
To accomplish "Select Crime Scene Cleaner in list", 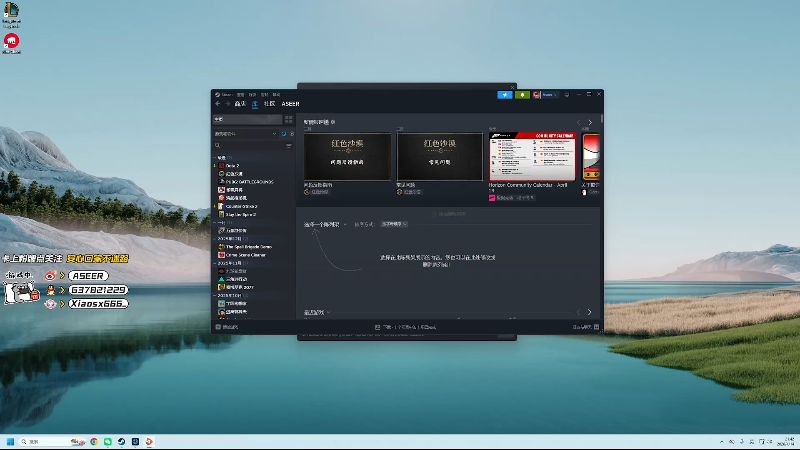I will coord(246,255).
